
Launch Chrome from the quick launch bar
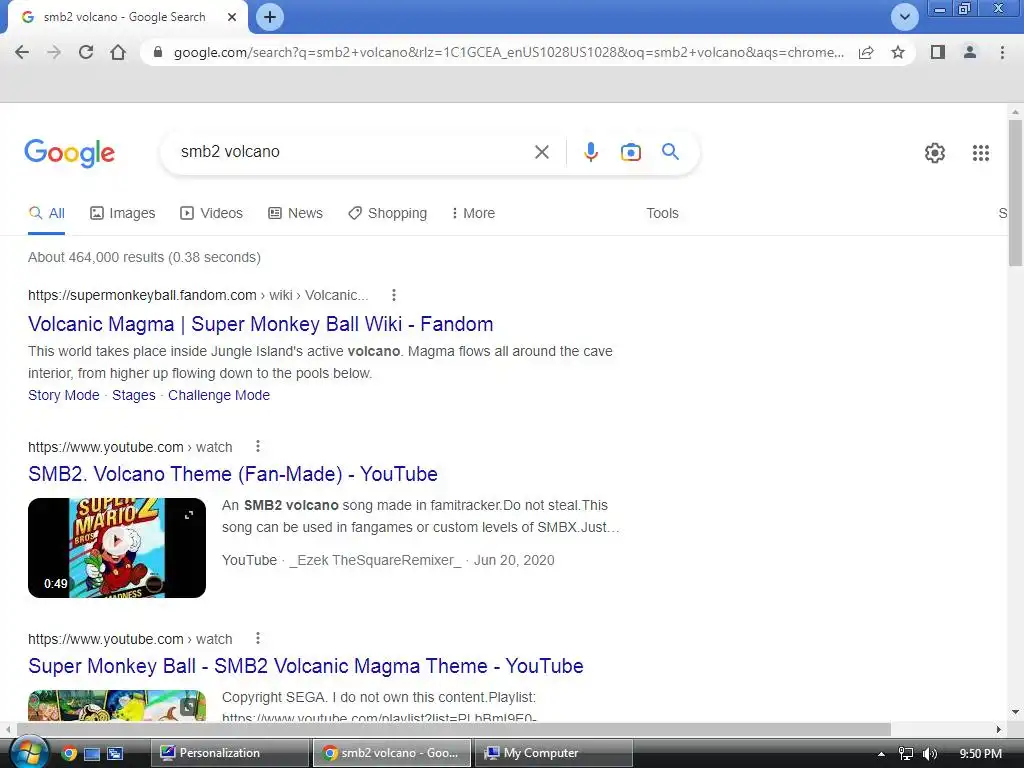pos(69,754)
